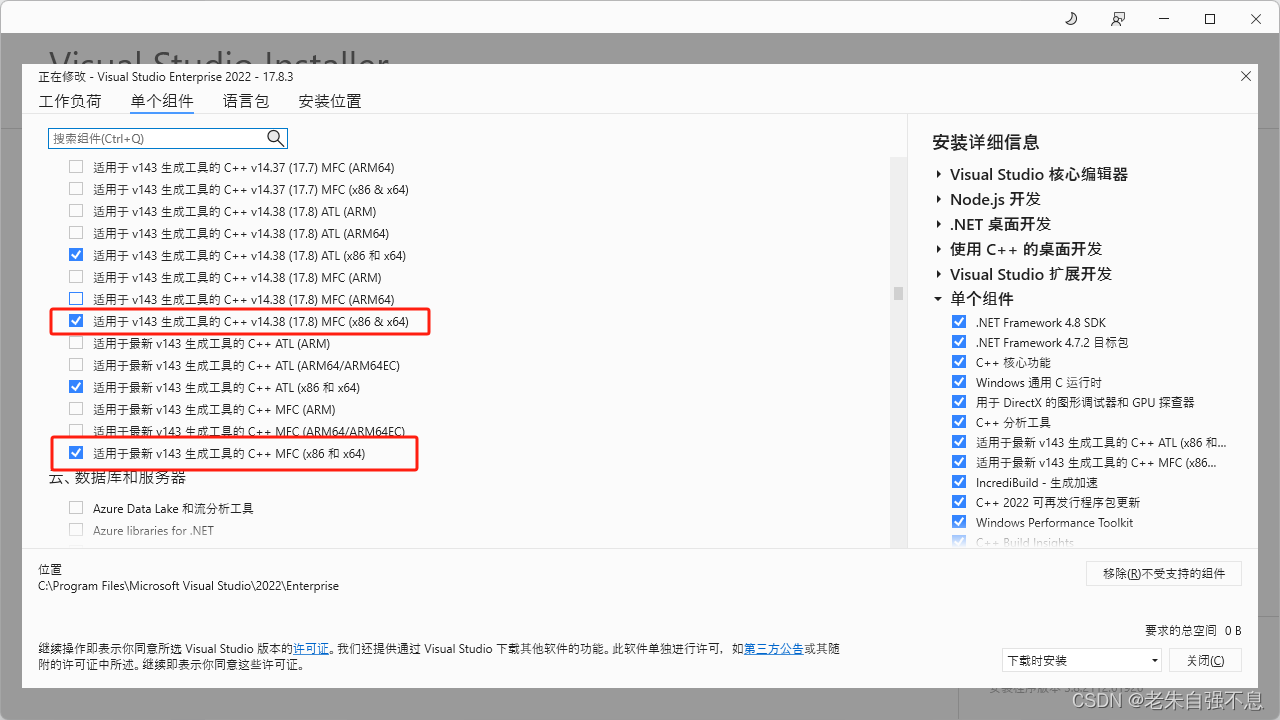Maximize the Visual Studio Installer window
This screenshot has height=720, width=1280.
tap(1210, 19)
